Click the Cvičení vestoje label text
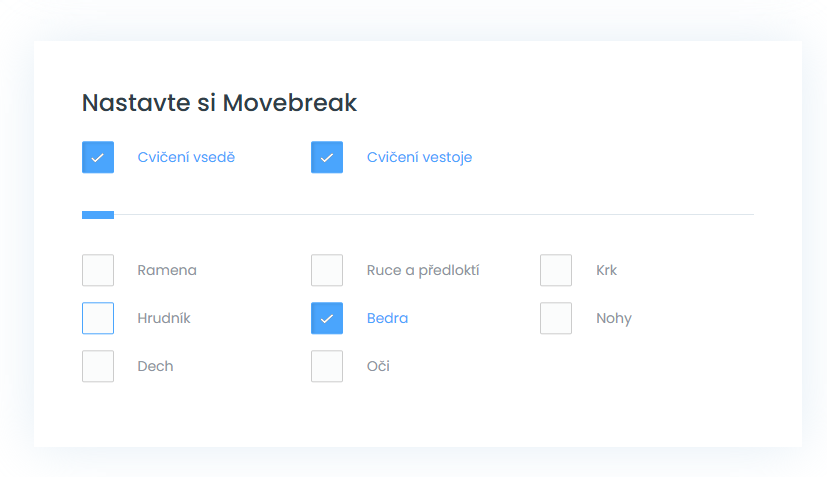 [419, 157]
